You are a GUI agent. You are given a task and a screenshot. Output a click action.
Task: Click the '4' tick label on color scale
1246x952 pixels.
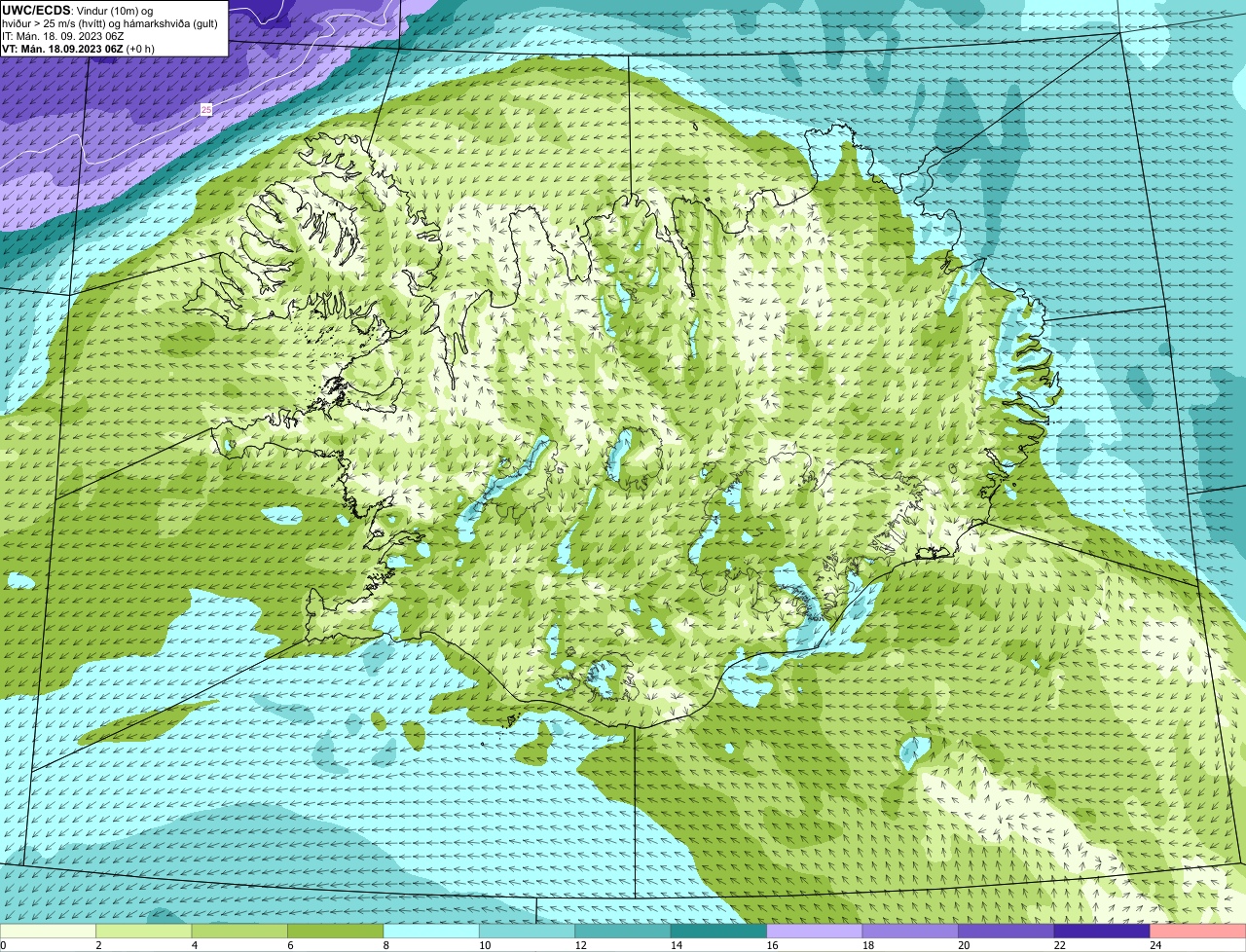(194, 945)
